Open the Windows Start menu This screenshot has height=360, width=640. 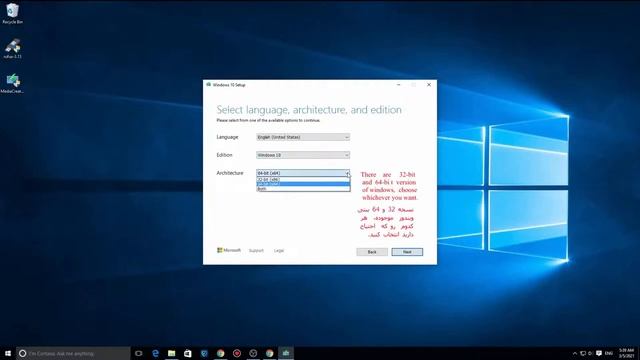pos(8,353)
